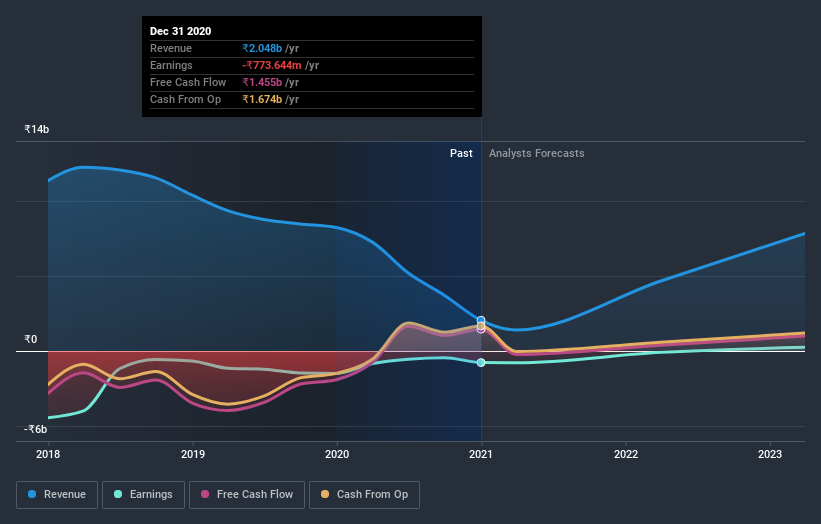Click the teal Earnings data point at 2021

click(x=481, y=362)
